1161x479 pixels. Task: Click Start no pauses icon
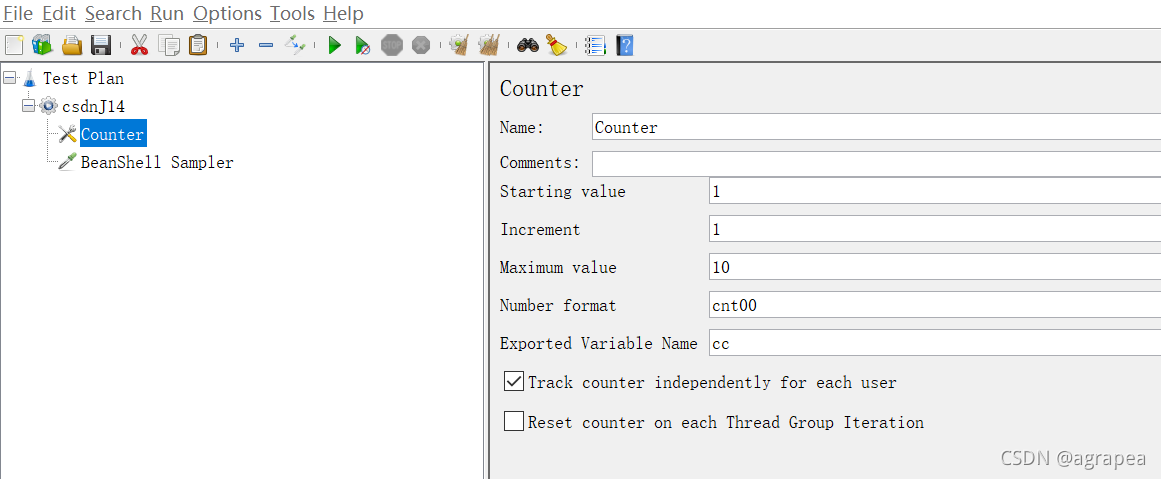(363, 46)
